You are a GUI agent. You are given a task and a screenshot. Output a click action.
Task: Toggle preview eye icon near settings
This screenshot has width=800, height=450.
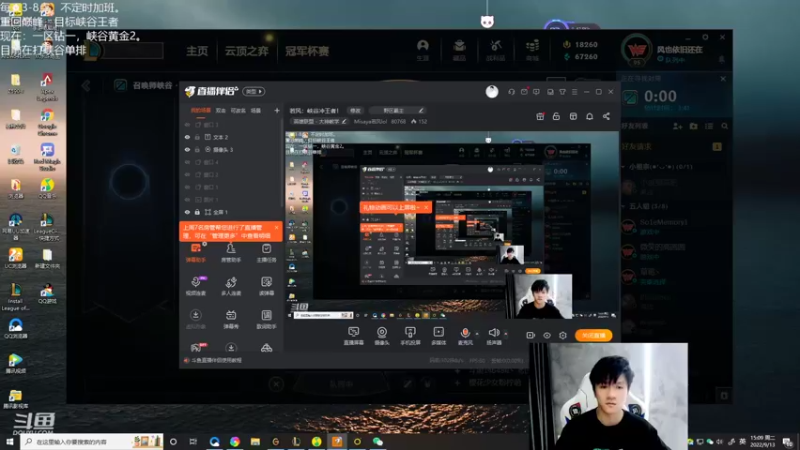pyautogui.click(x=547, y=335)
